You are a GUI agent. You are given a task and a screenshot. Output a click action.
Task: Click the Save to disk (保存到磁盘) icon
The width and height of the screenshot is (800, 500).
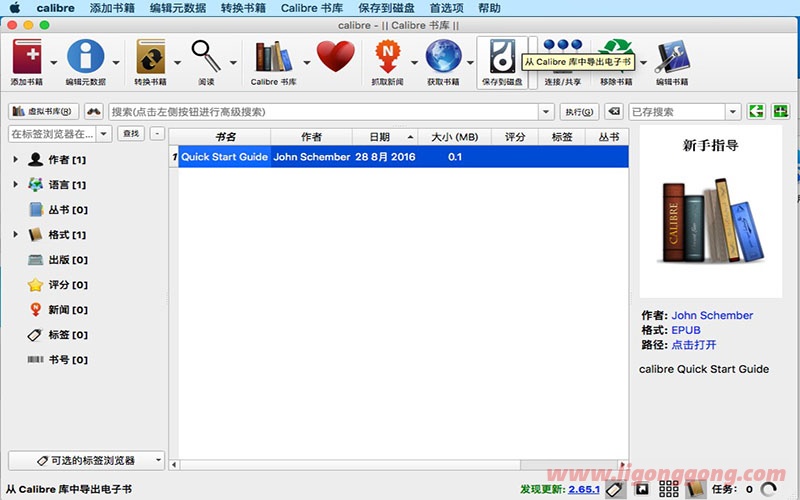502,56
